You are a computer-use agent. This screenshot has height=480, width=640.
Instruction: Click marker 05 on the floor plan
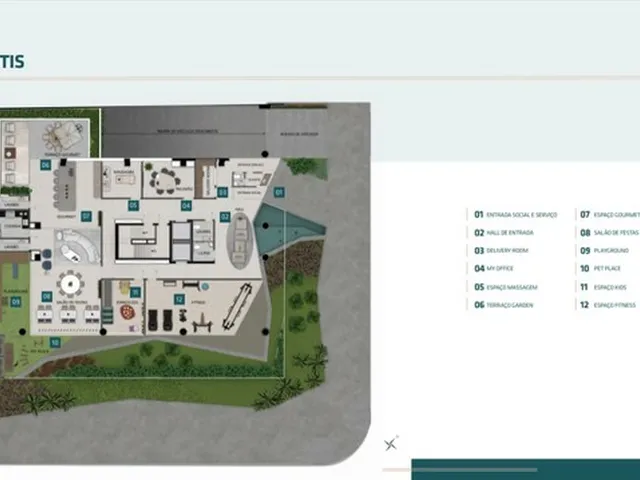click(x=133, y=205)
